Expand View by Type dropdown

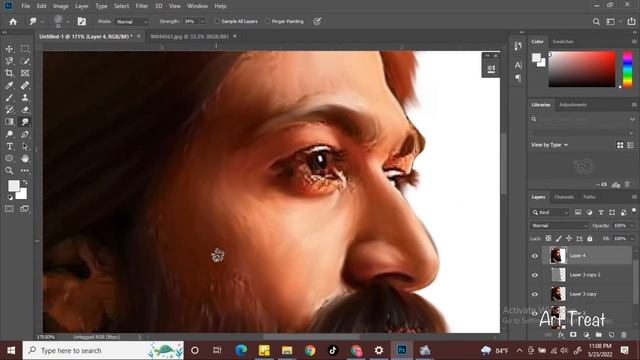point(549,145)
